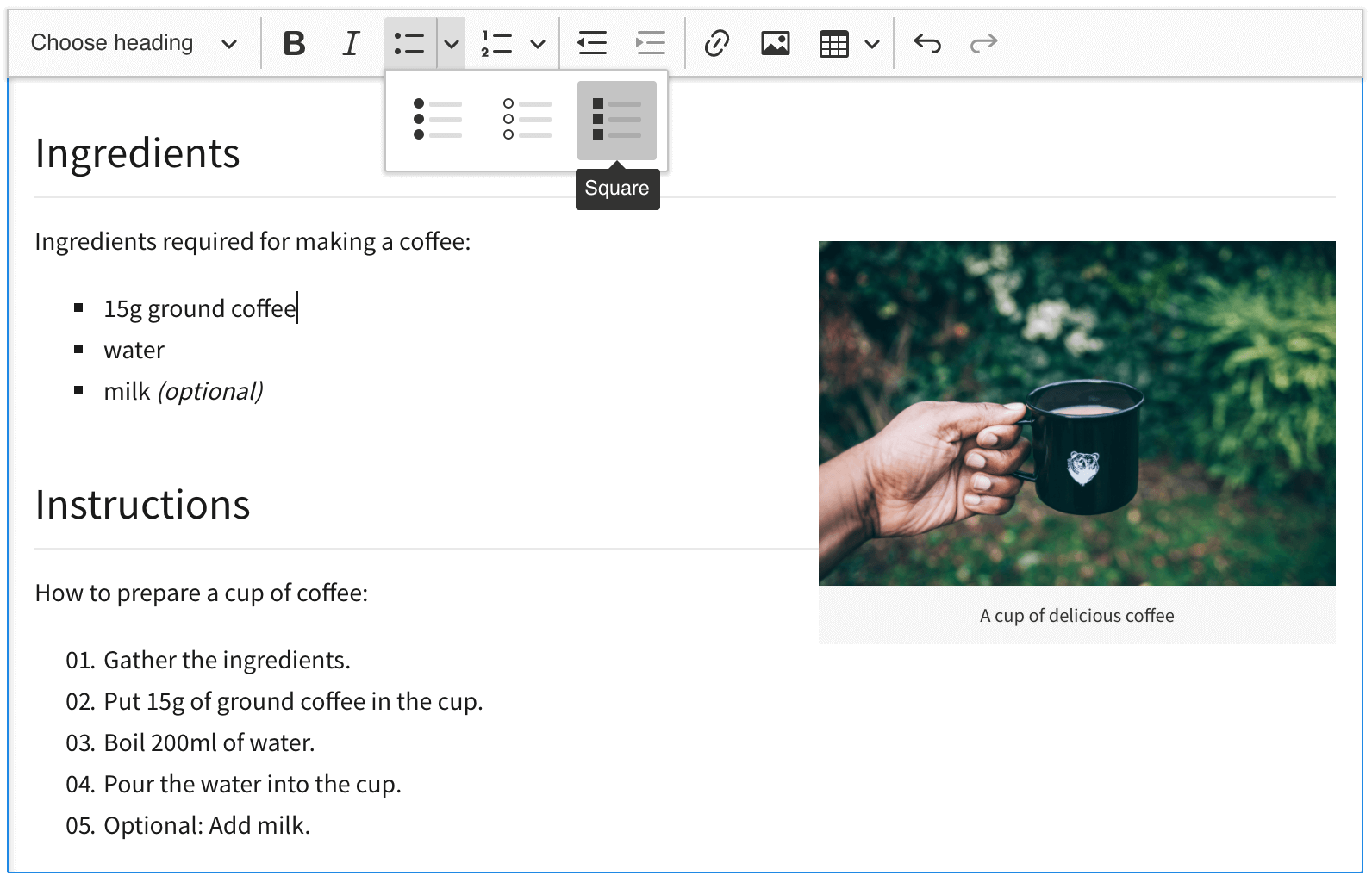
Task: Click the caption "A cup of delicious coffee"
Action: tap(1076, 616)
